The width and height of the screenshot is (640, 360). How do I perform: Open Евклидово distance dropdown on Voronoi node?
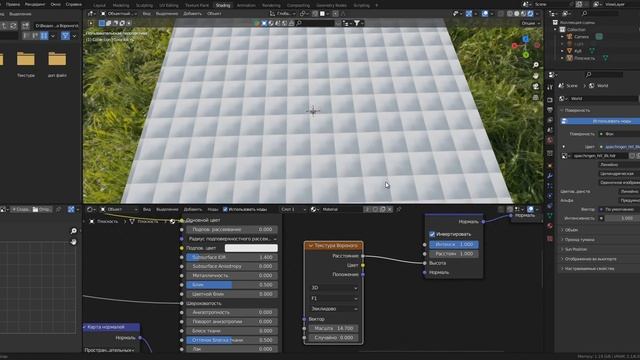[334, 309]
